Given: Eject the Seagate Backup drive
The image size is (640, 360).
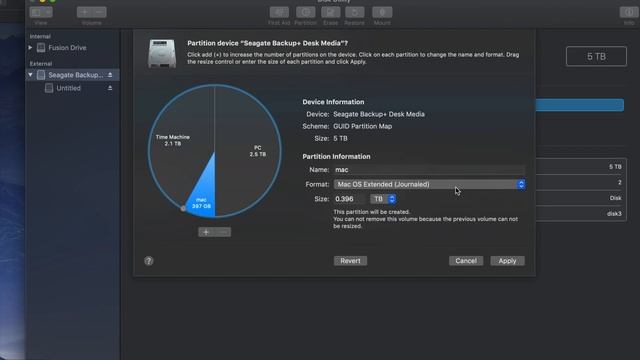Looking at the screenshot, I should [x=110, y=75].
